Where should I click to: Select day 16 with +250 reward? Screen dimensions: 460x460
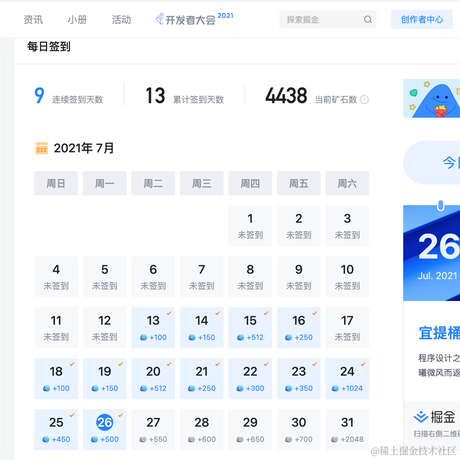(x=299, y=328)
